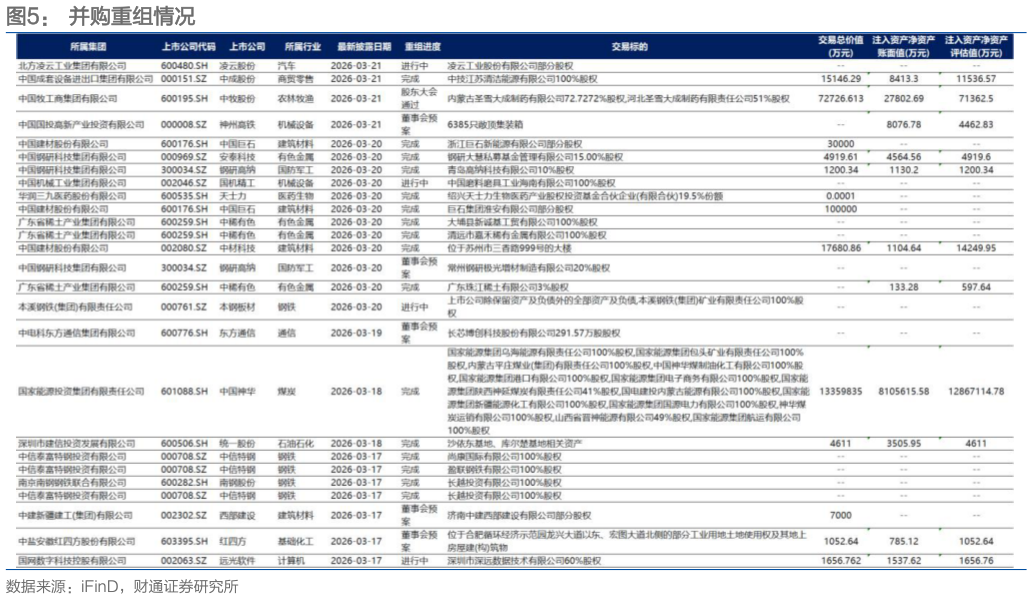The height and width of the screenshot is (599, 1032).
Task: Click the 上市公司代码 column header
Action: (x=188, y=47)
